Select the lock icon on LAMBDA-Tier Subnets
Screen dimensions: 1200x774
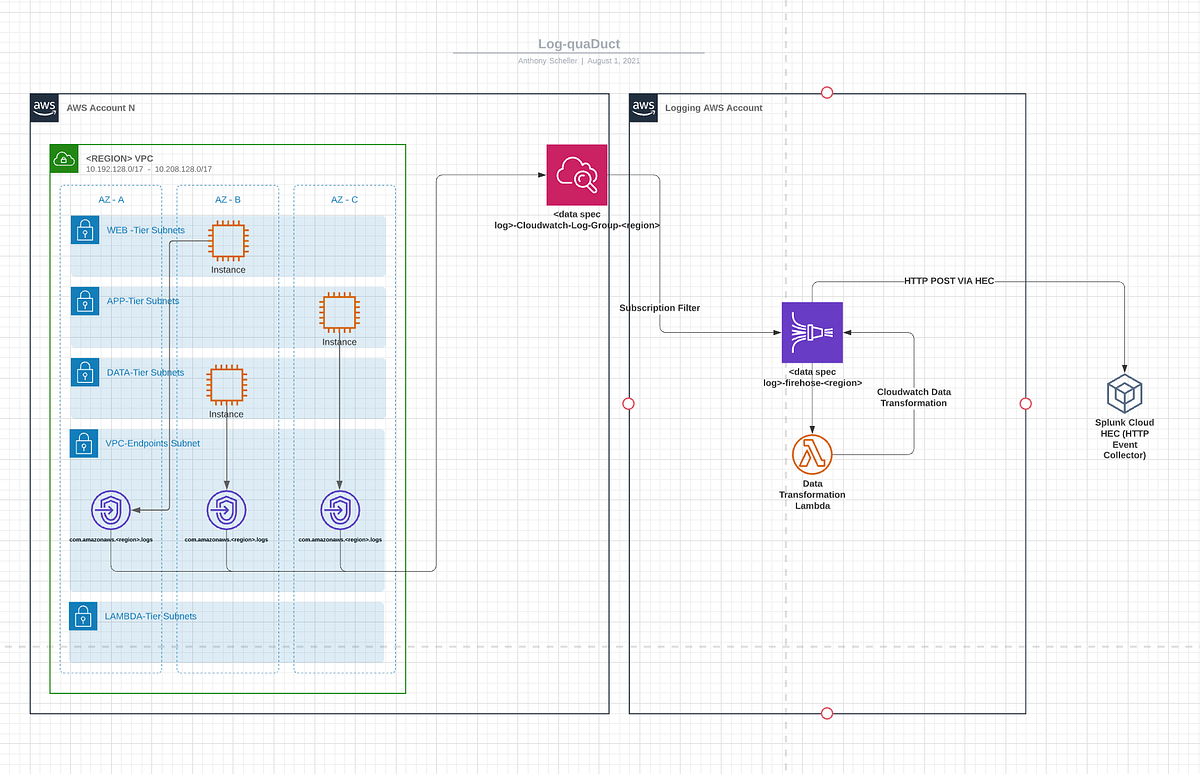coord(83,616)
